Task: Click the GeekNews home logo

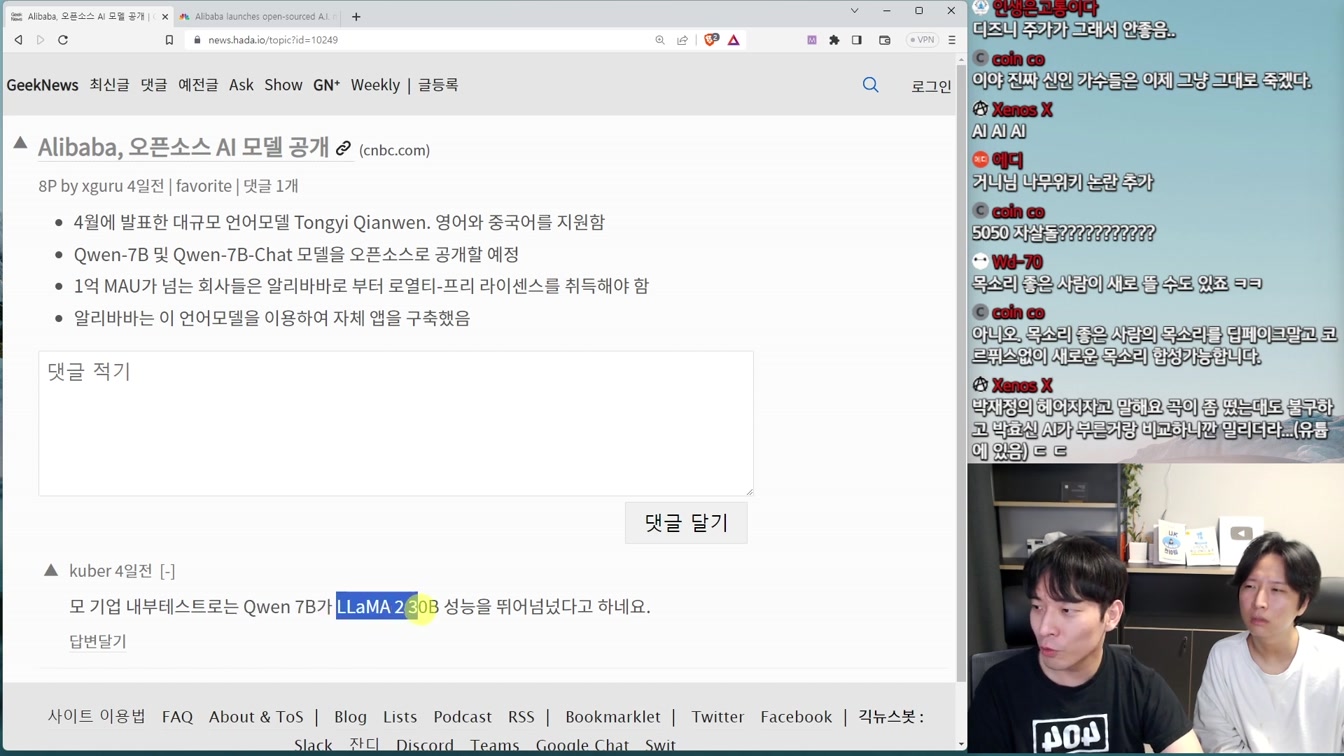Action: coord(42,85)
